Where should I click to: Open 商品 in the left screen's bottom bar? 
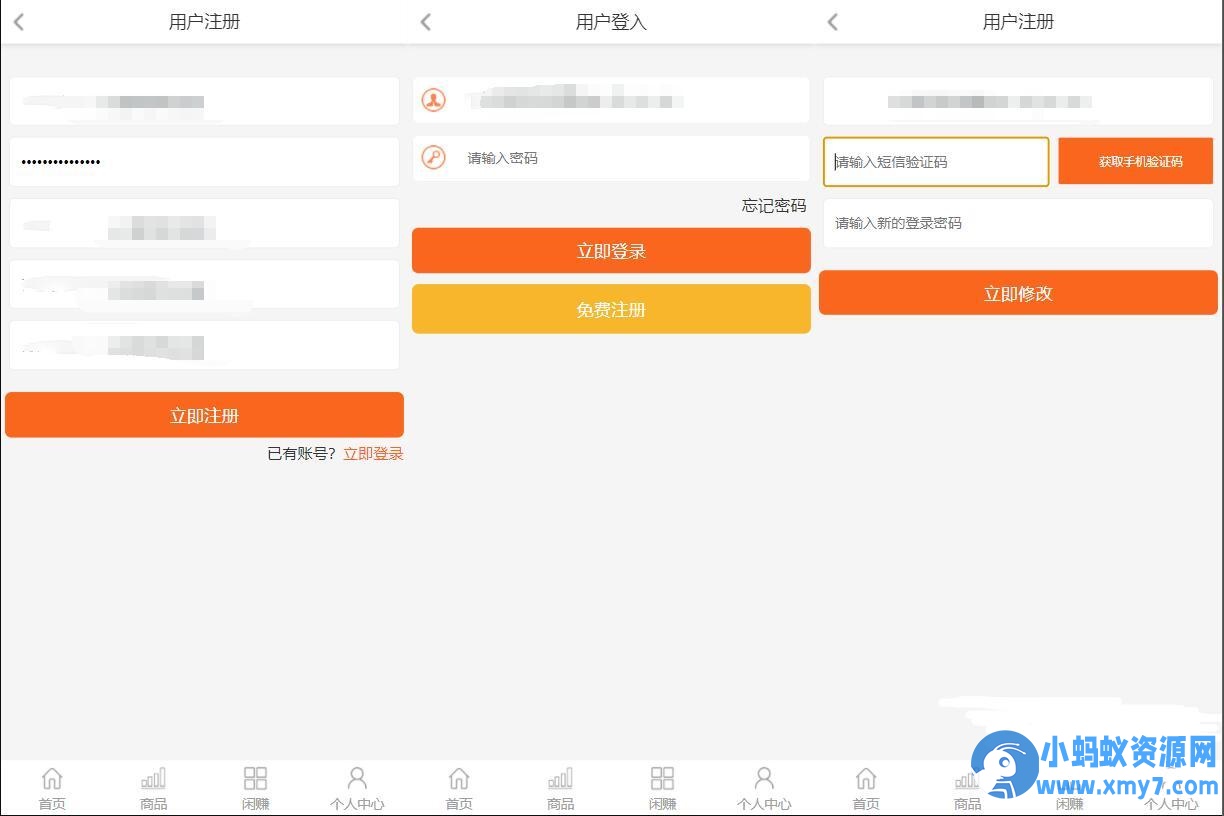[153, 788]
